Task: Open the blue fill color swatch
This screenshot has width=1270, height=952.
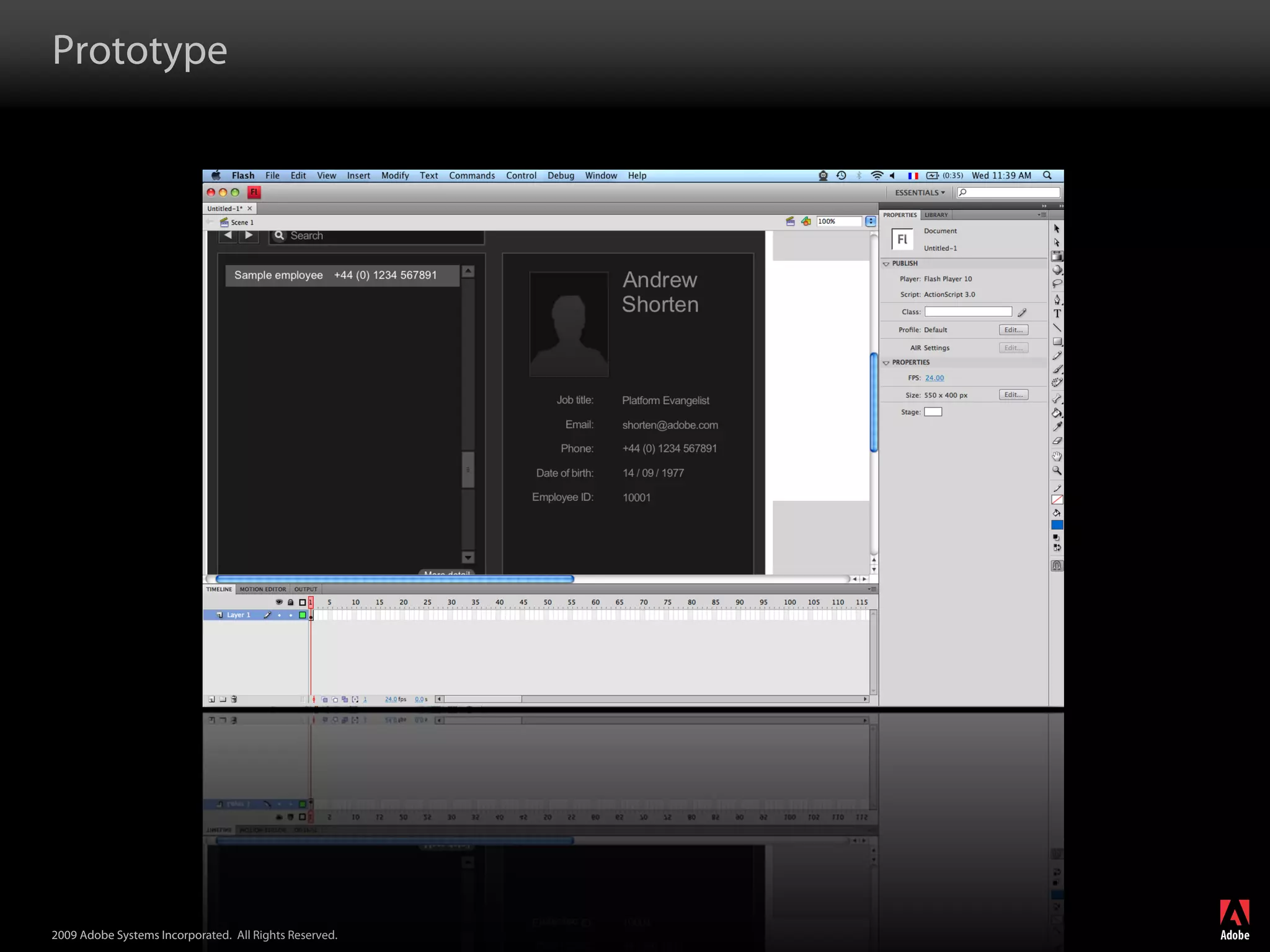Action: (1057, 525)
